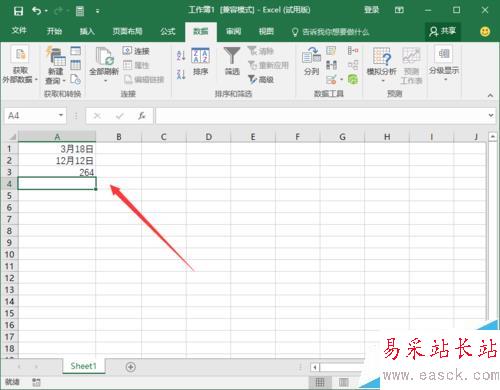Launch 分列 (Text to Columns)

pyautogui.click(x=311, y=61)
